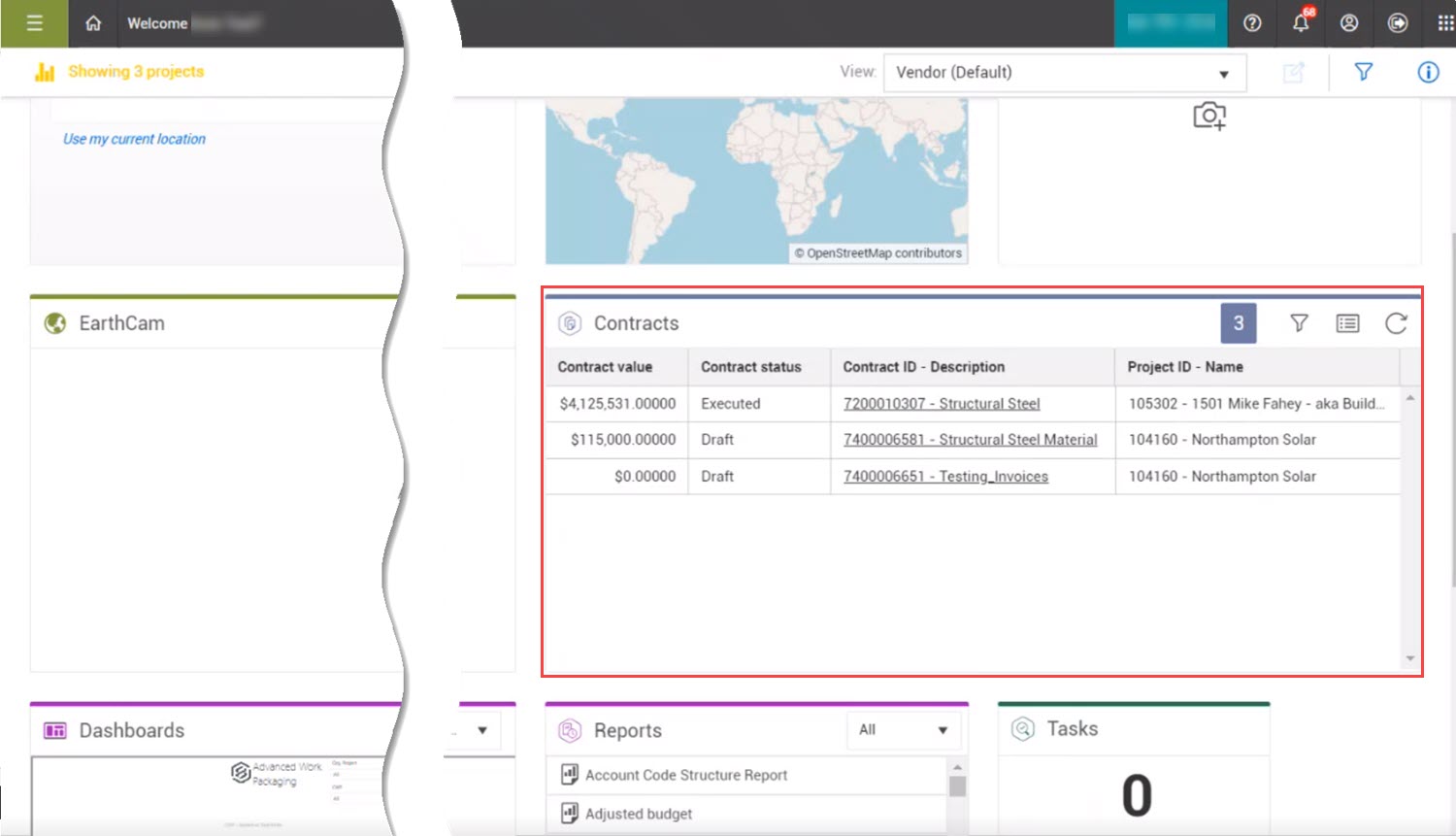1456x836 pixels.
Task: Open the user profile icon
Action: 1349,23
